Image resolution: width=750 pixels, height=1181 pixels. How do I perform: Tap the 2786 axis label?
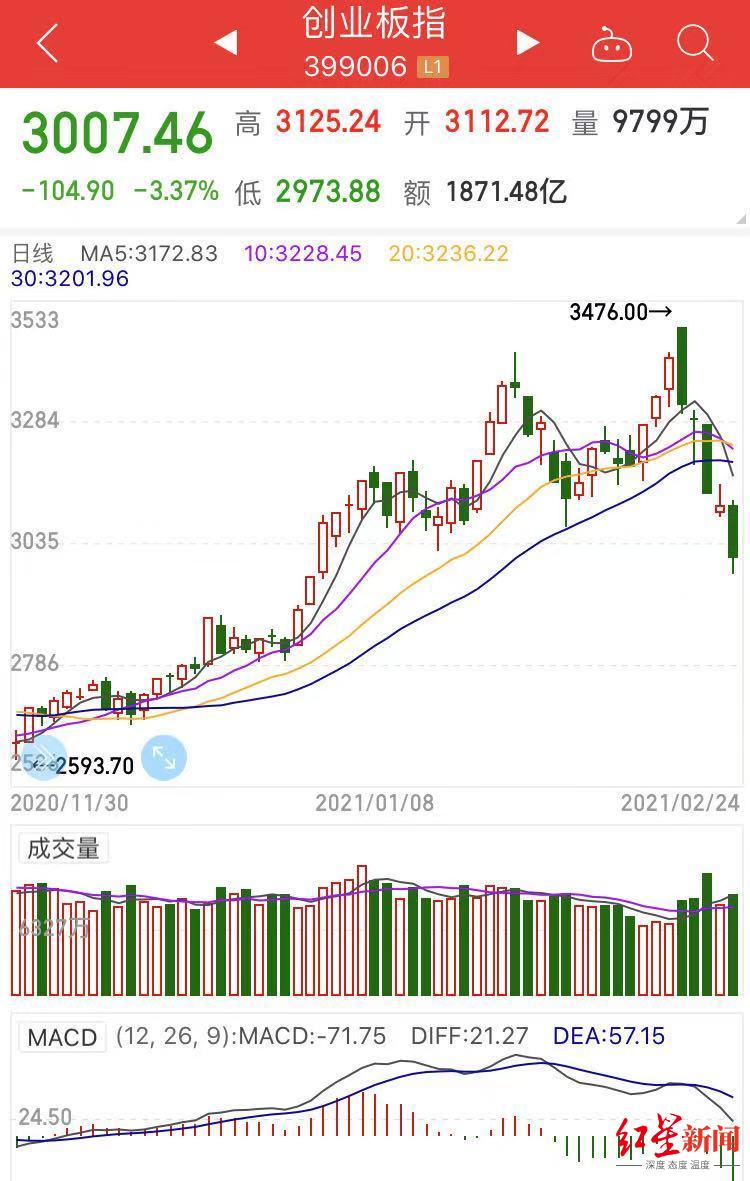pos(35,663)
